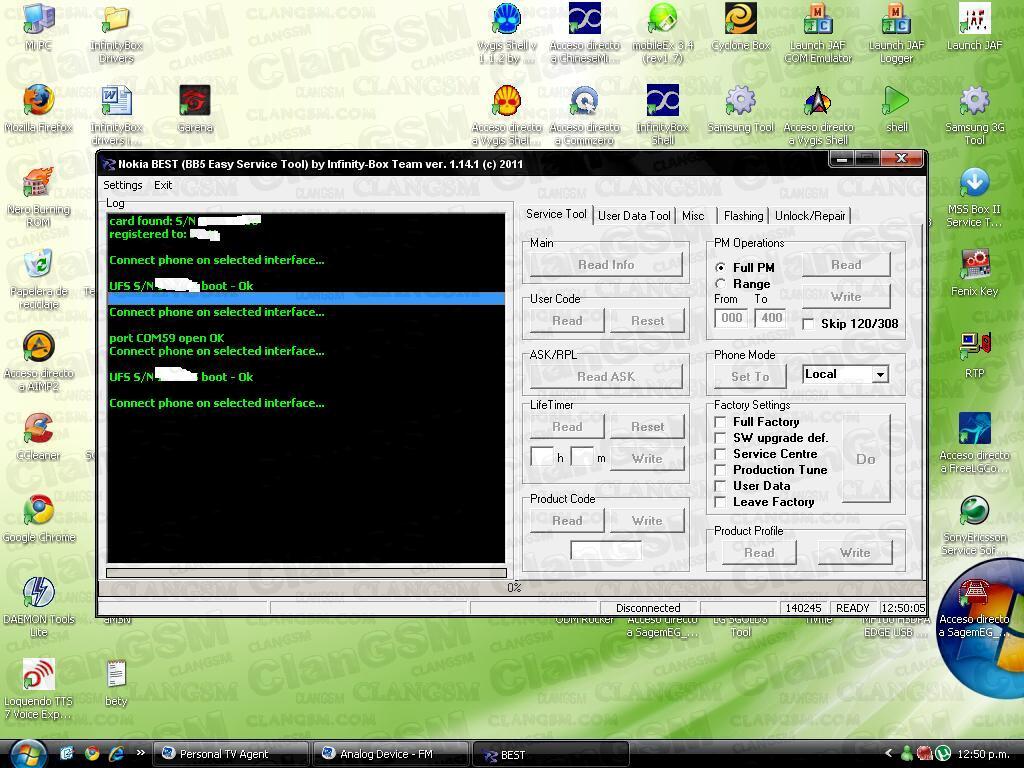This screenshot has height=768, width=1024.
Task: Click the Read ASK button
Action: point(606,377)
